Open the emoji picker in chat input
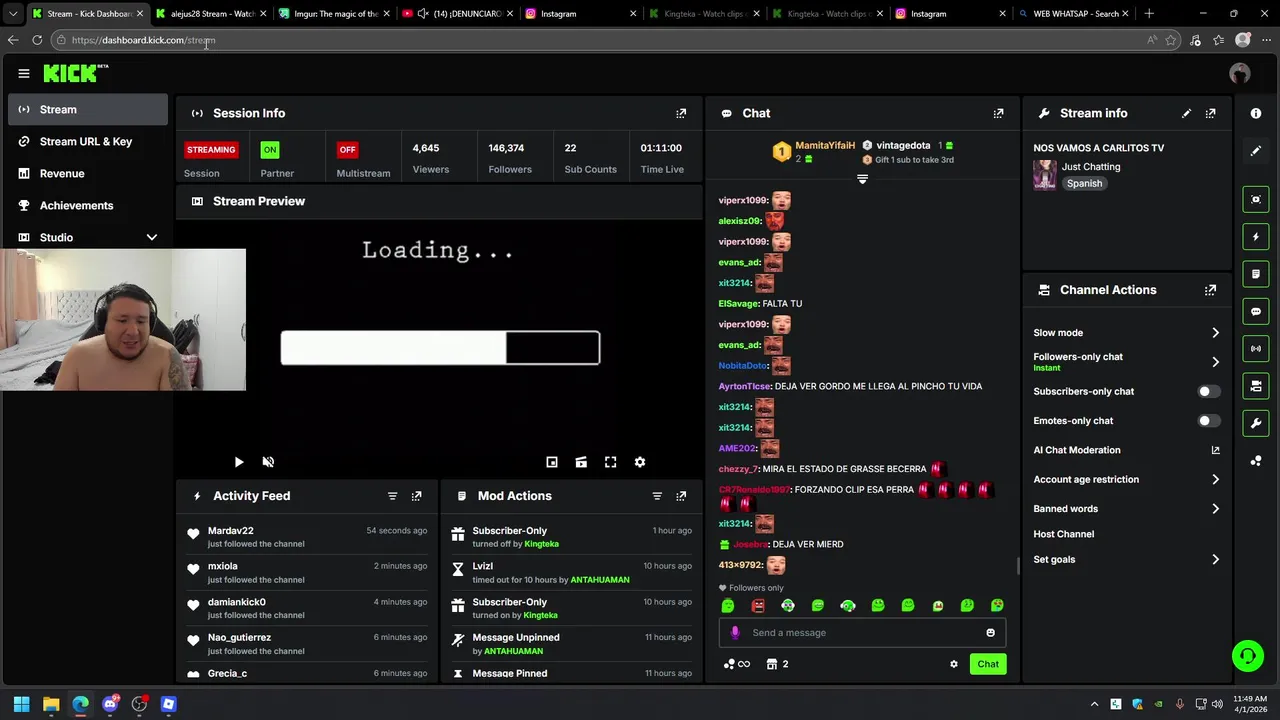Screen dimensions: 1280x720 pos(991,632)
